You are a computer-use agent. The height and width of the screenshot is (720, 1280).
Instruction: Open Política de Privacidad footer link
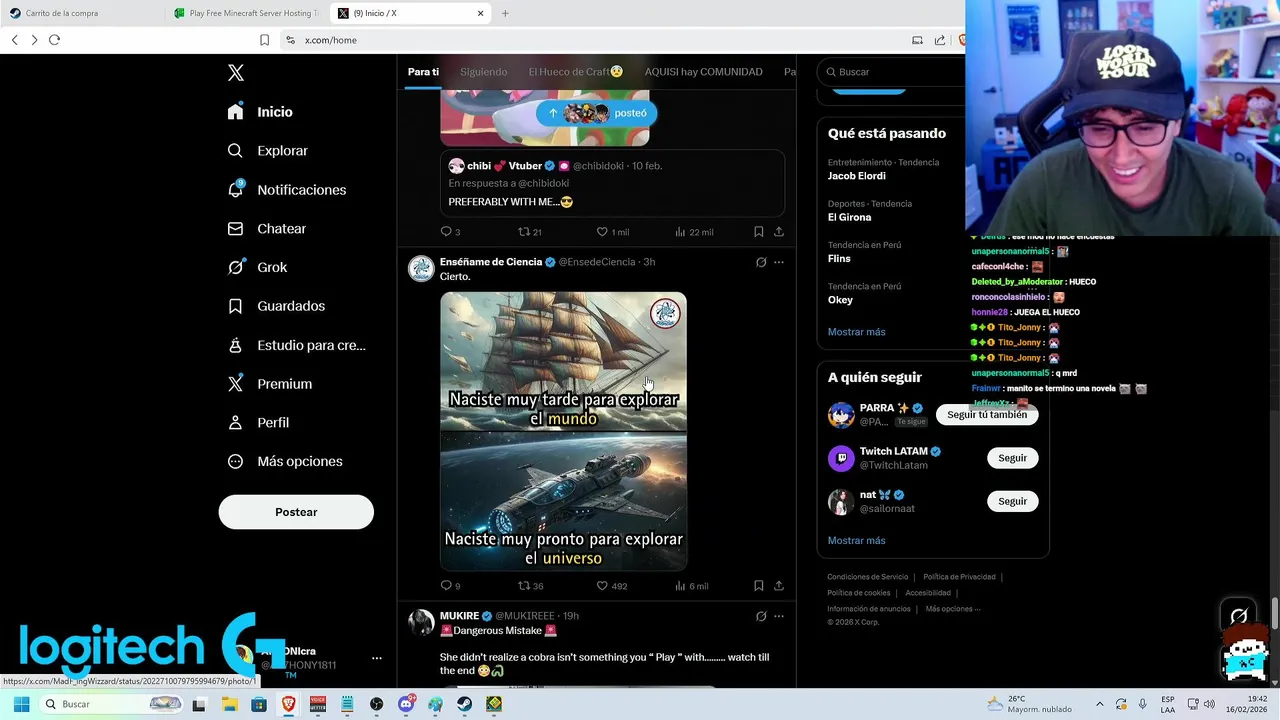[959, 577]
